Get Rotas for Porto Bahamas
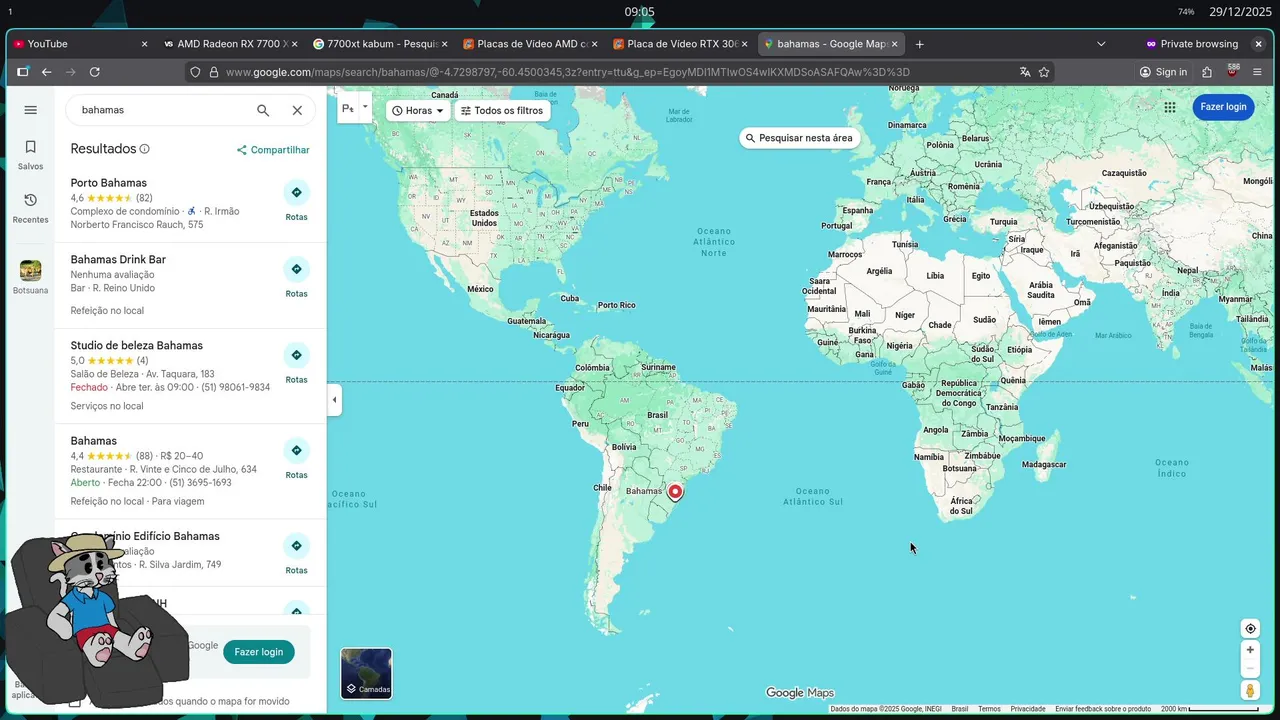The height and width of the screenshot is (720, 1280). 296,200
